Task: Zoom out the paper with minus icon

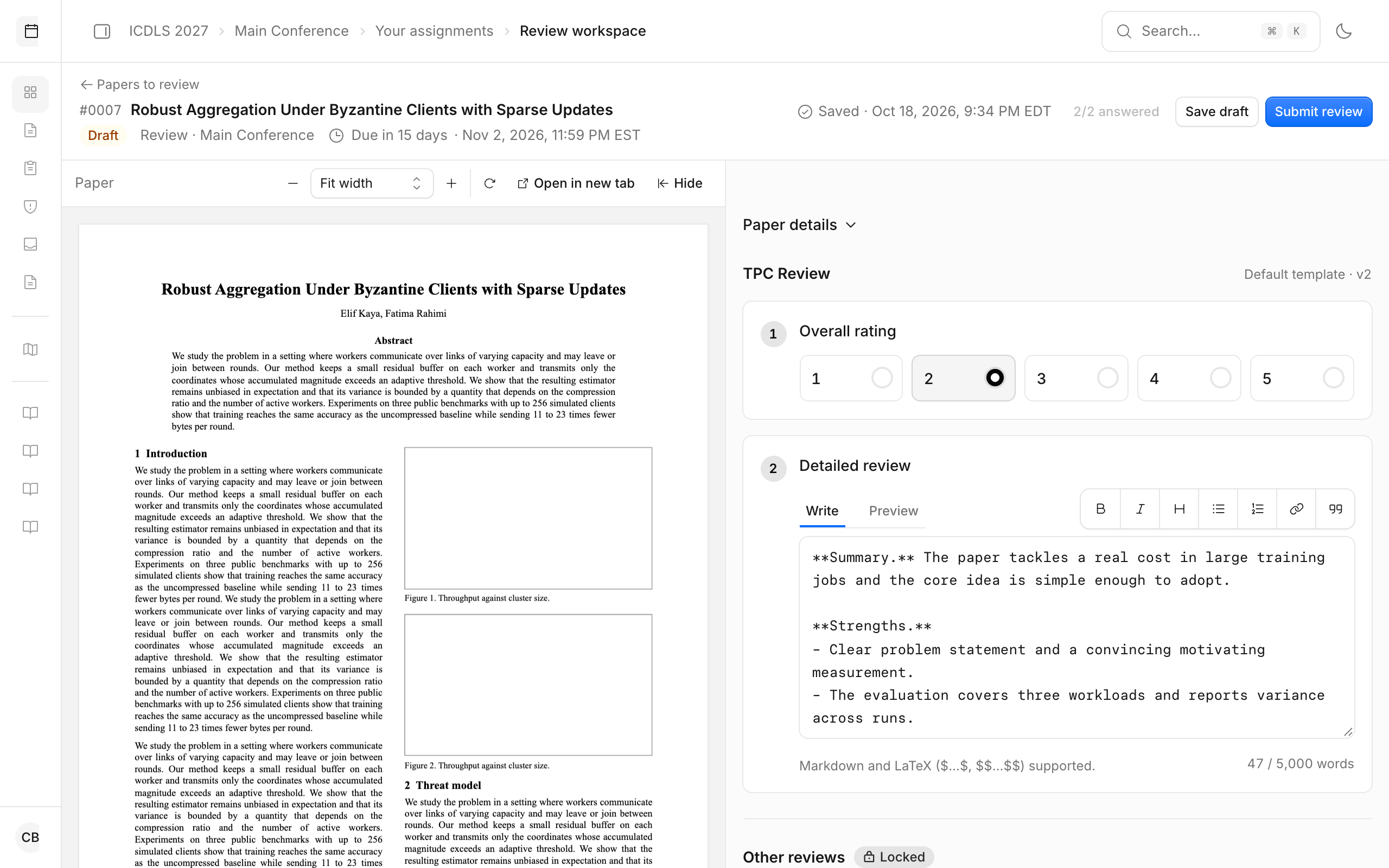Action: [x=293, y=183]
